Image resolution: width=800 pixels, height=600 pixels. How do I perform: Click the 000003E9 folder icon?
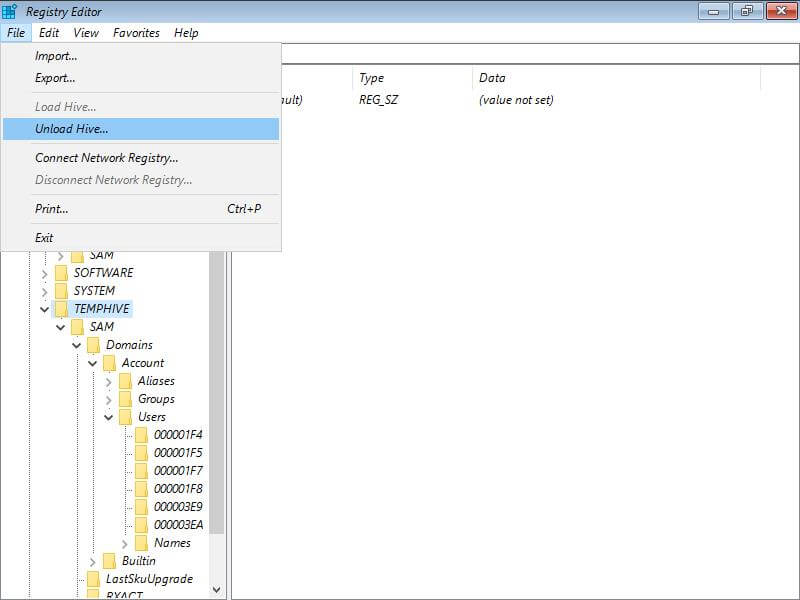coord(141,507)
